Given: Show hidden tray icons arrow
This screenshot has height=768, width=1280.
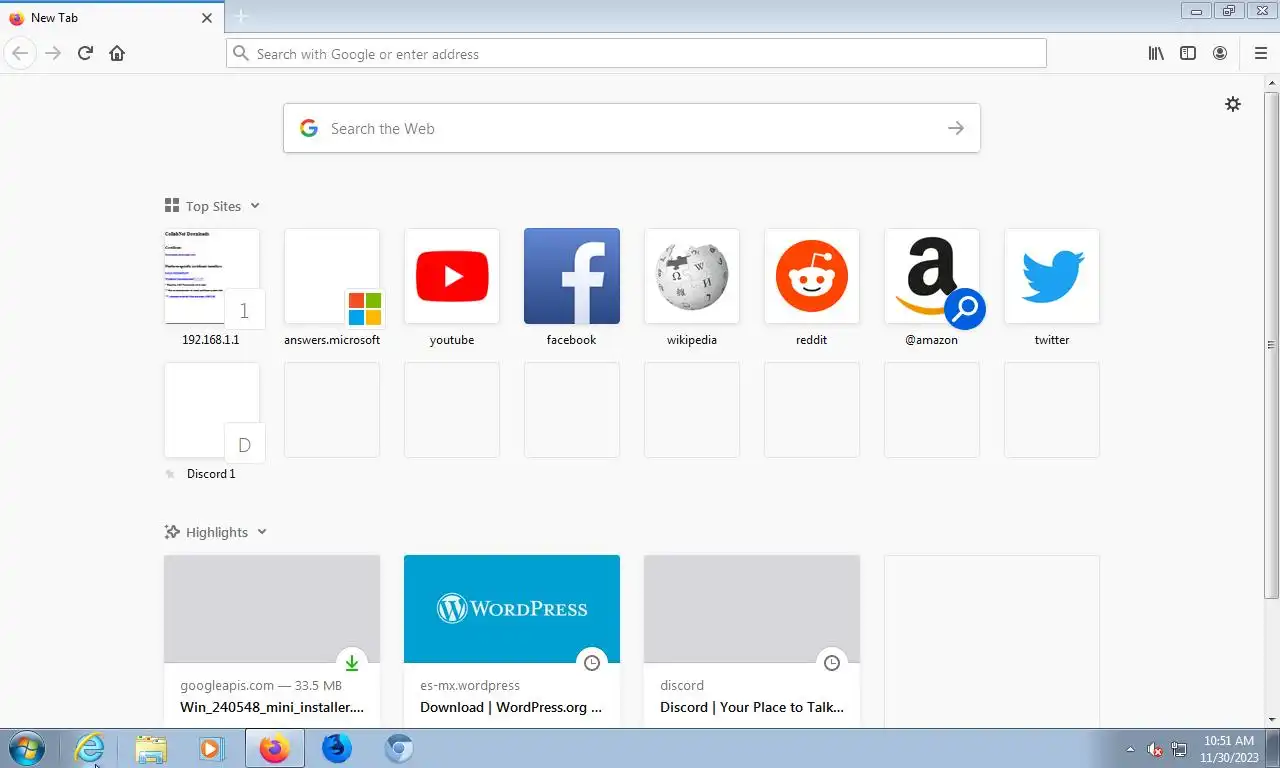Looking at the screenshot, I should [x=1130, y=749].
